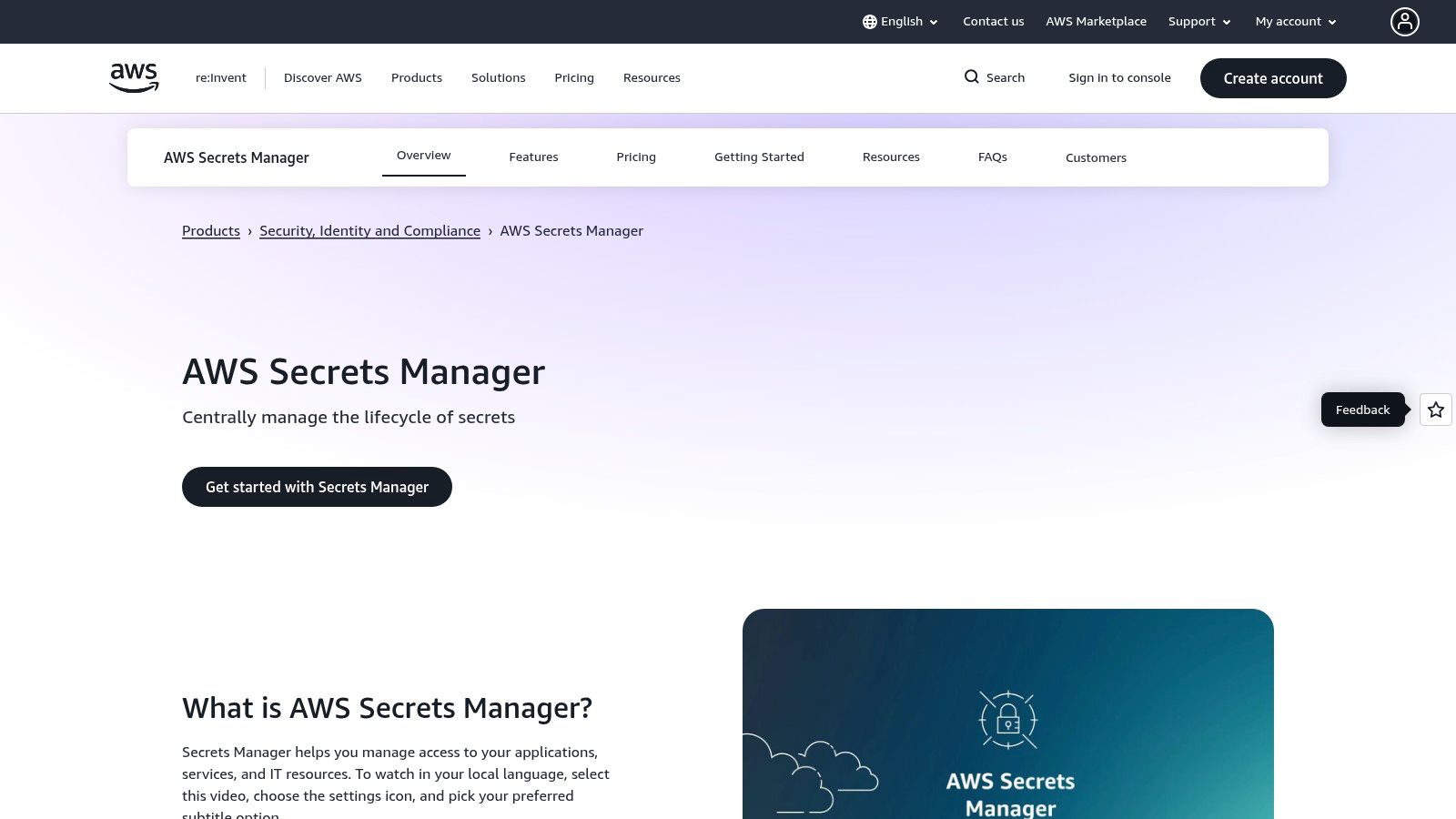This screenshot has height=819, width=1456.
Task: Open the Solutions menu
Action: point(498,77)
